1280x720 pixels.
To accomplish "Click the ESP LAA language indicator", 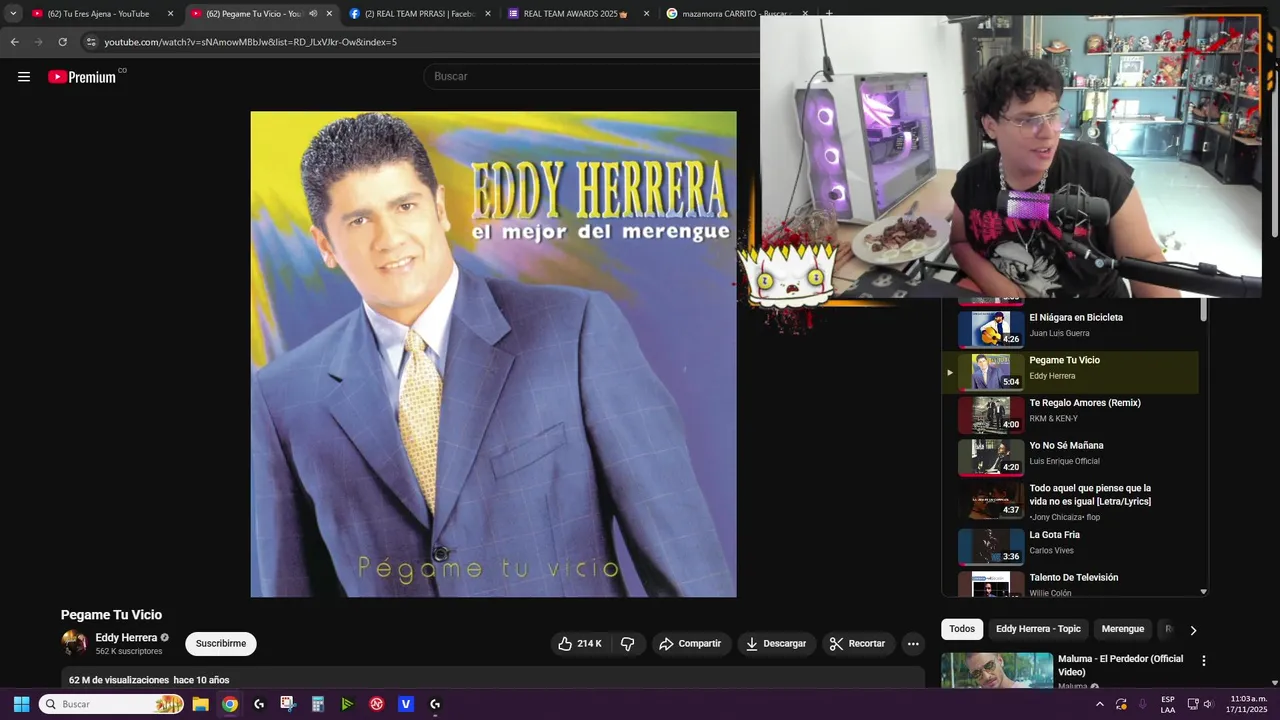I will [1168, 704].
